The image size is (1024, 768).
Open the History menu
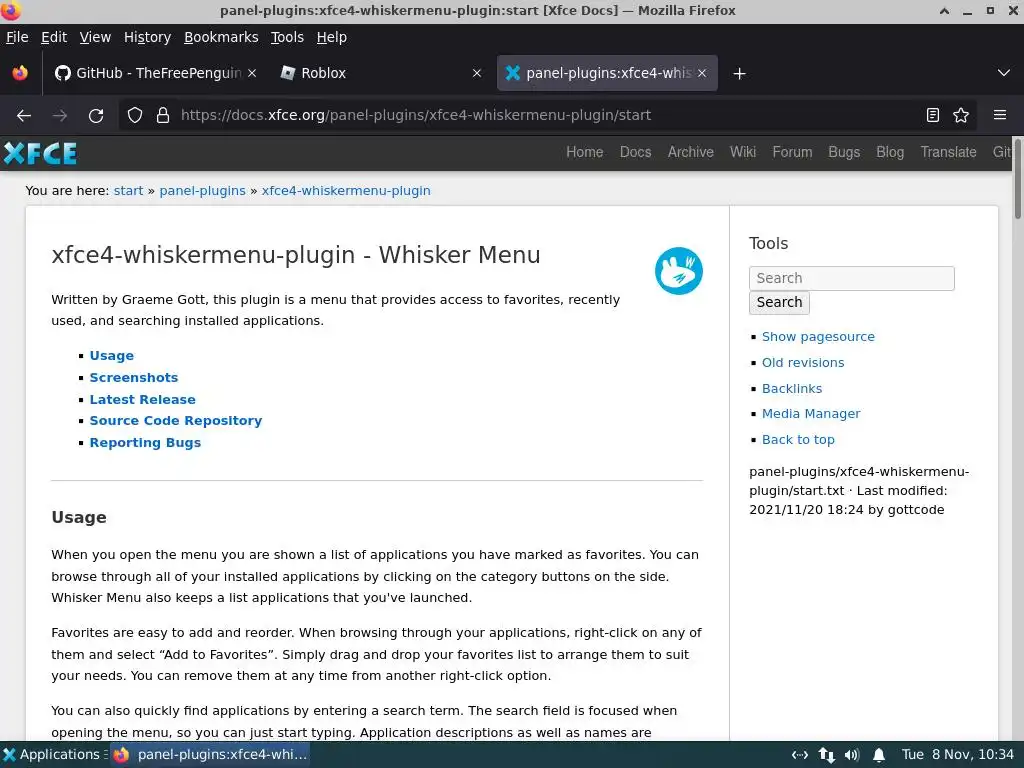click(x=148, y=37)
